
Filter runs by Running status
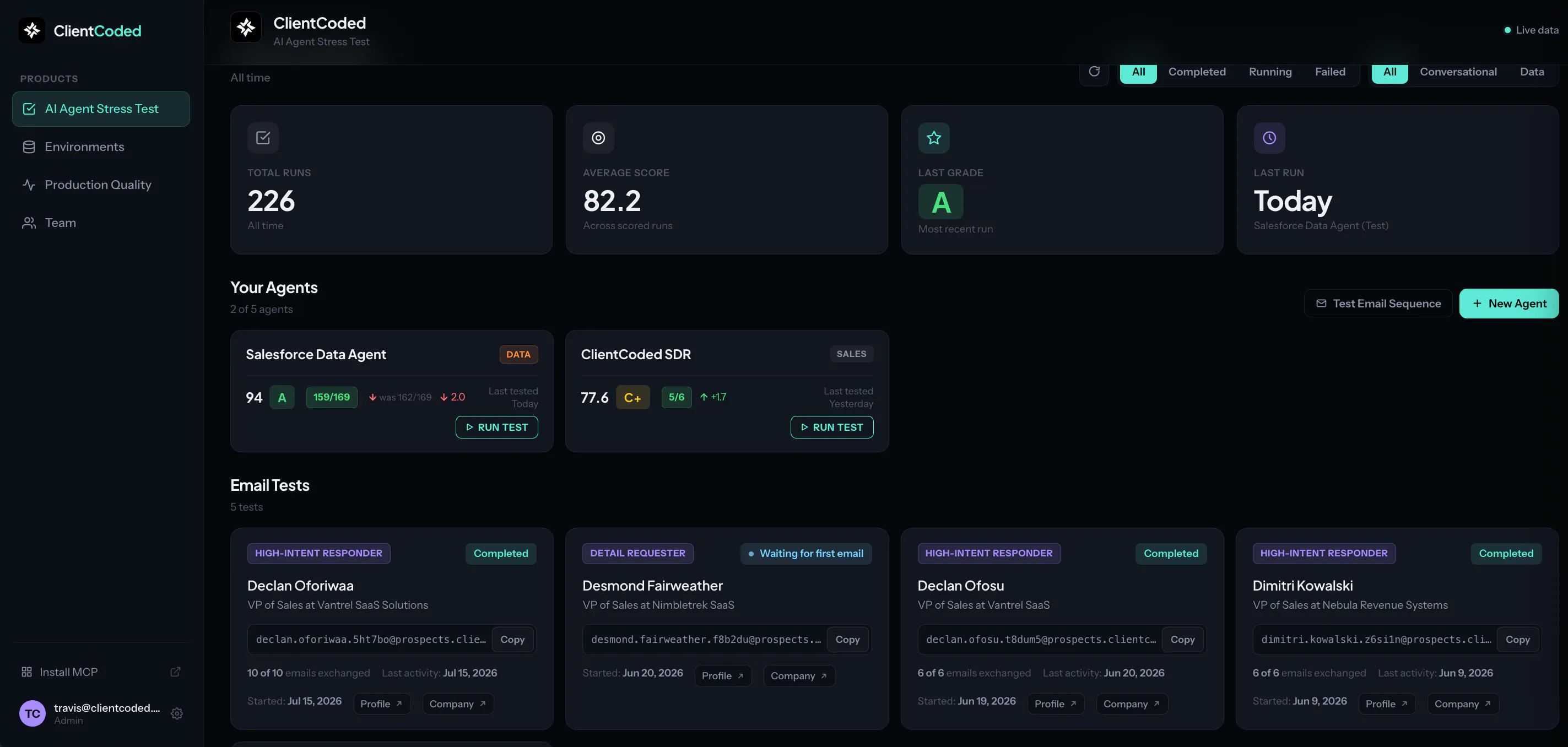click(1270, 72)
